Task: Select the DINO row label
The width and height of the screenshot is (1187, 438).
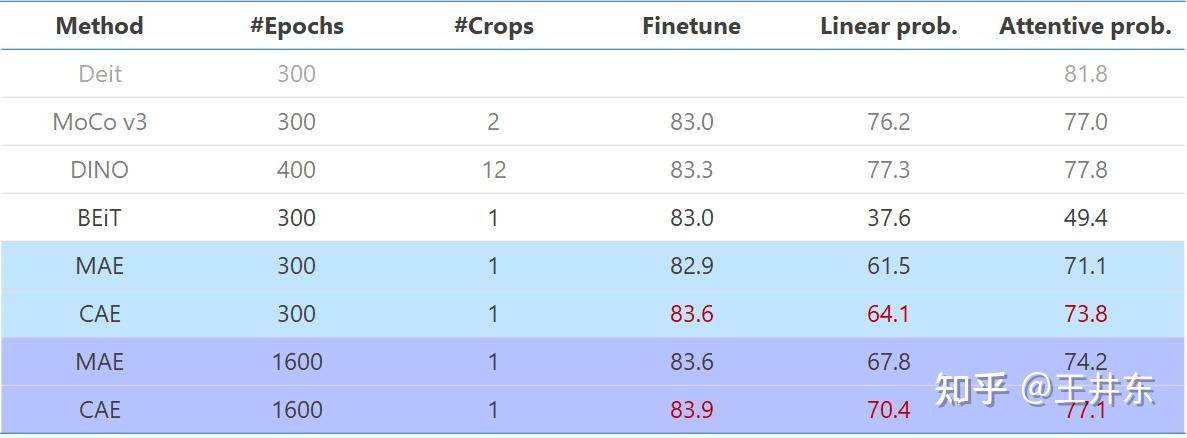Action: pyautogui.click(x=99, y=170)
